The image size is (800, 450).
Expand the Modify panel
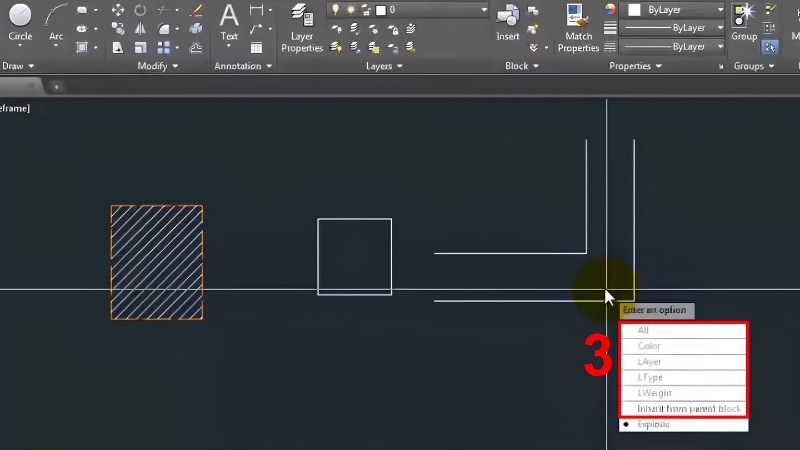tap(158, 66)
